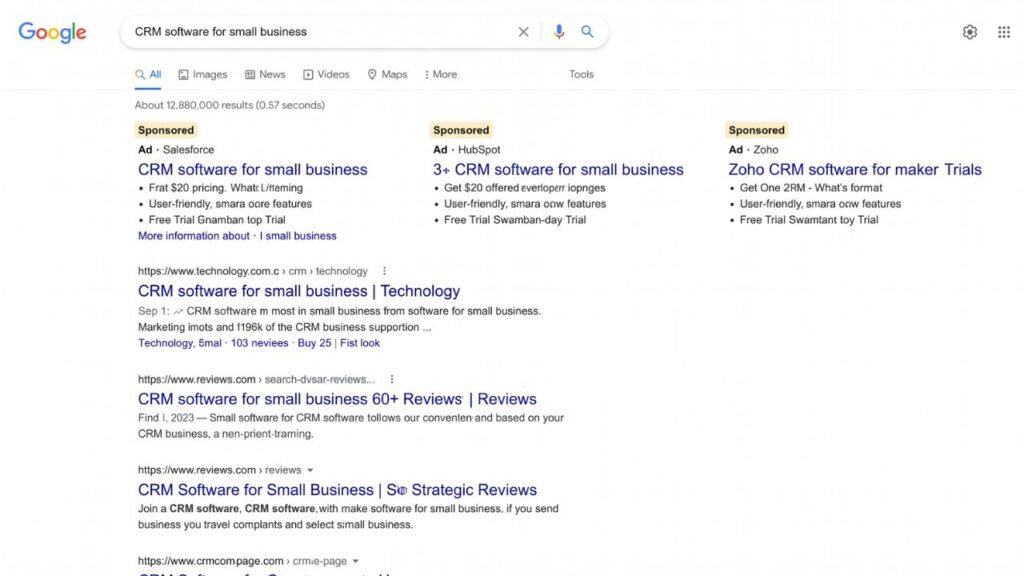Click the Salesforce advertiser name

[188, 150]
